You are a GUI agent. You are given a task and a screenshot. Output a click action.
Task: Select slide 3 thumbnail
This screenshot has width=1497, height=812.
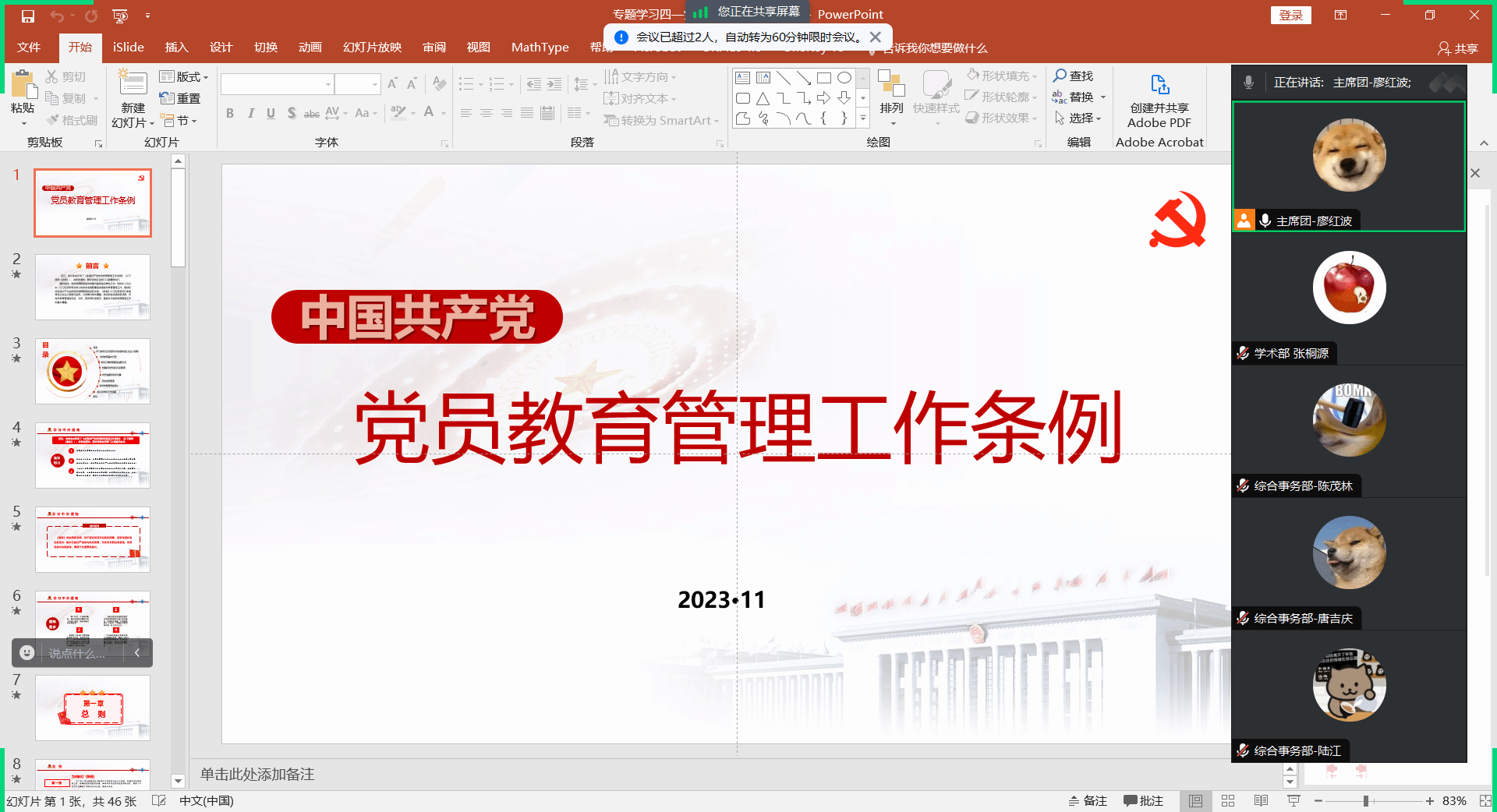pos(92,371)
